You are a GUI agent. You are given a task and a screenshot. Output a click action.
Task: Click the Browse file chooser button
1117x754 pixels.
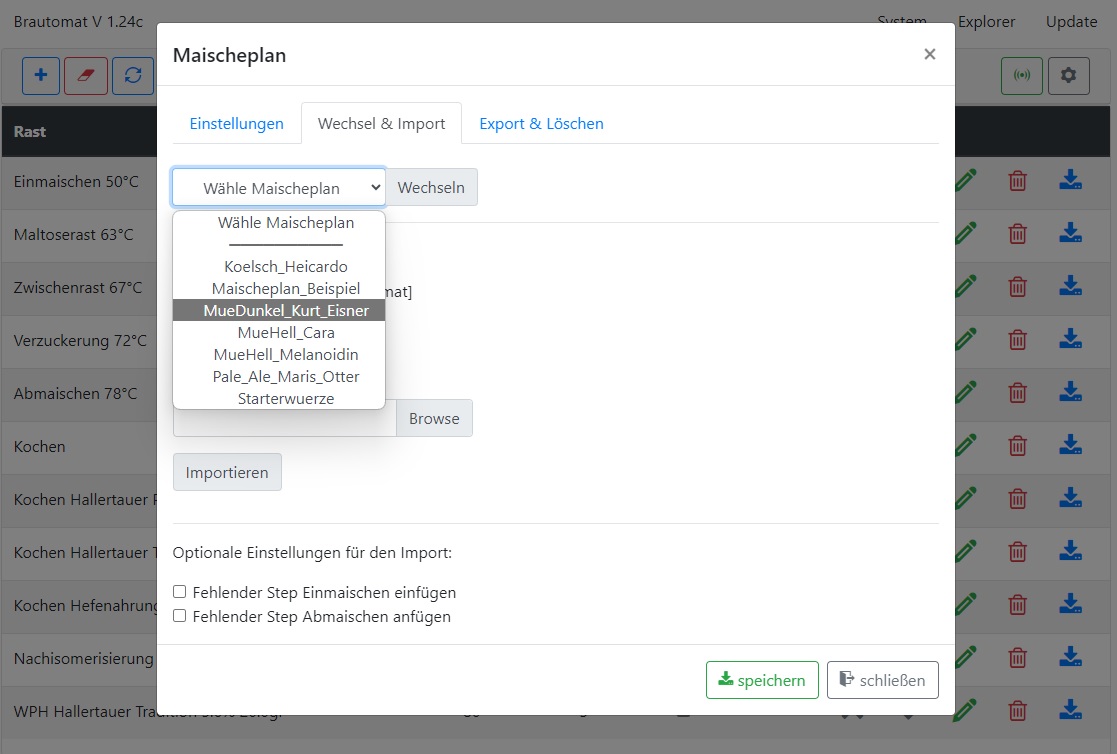click(434, 419)
